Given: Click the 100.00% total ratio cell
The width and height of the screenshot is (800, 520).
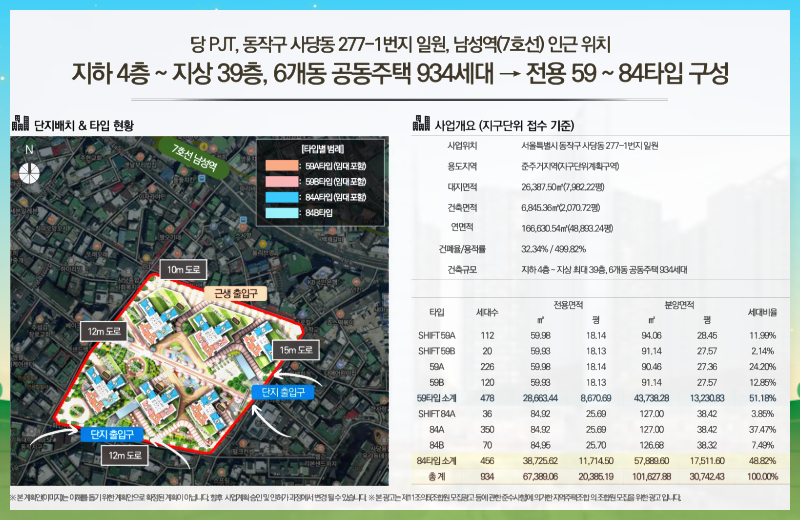Looking at the screenshot, I should 763,477.
